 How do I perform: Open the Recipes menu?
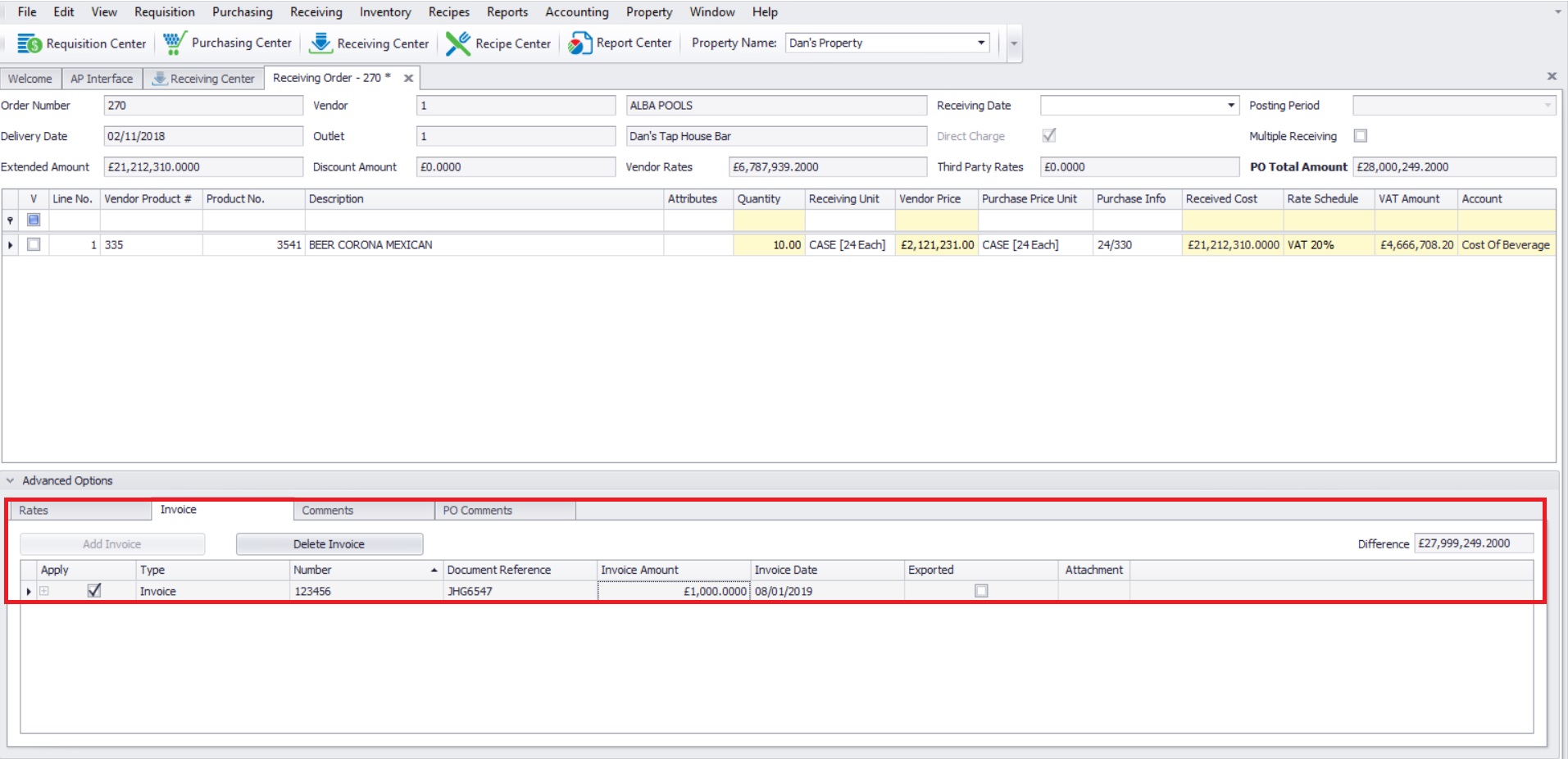pyautogui.click(x=449, y=11)
